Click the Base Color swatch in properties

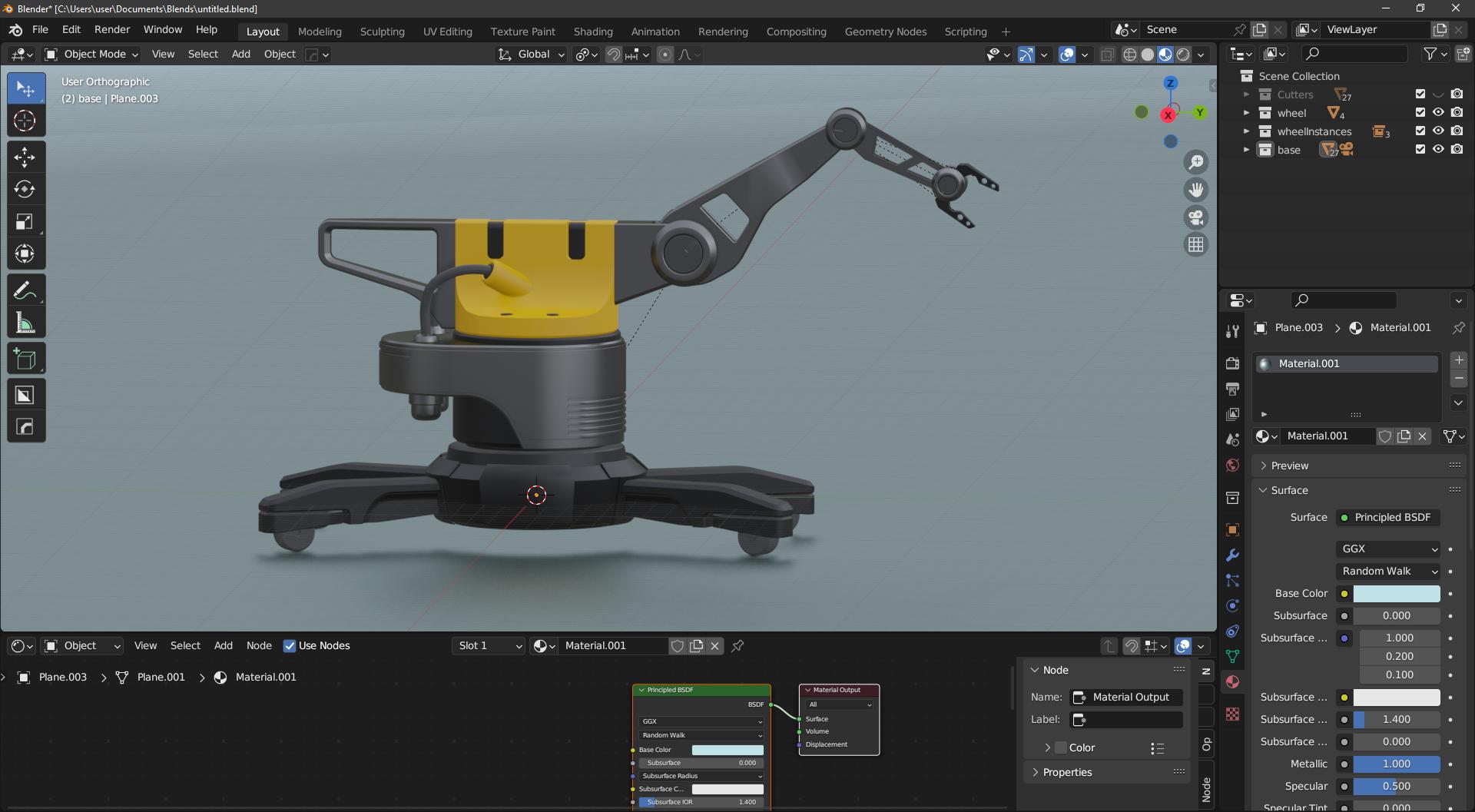tap(1396, 594)
